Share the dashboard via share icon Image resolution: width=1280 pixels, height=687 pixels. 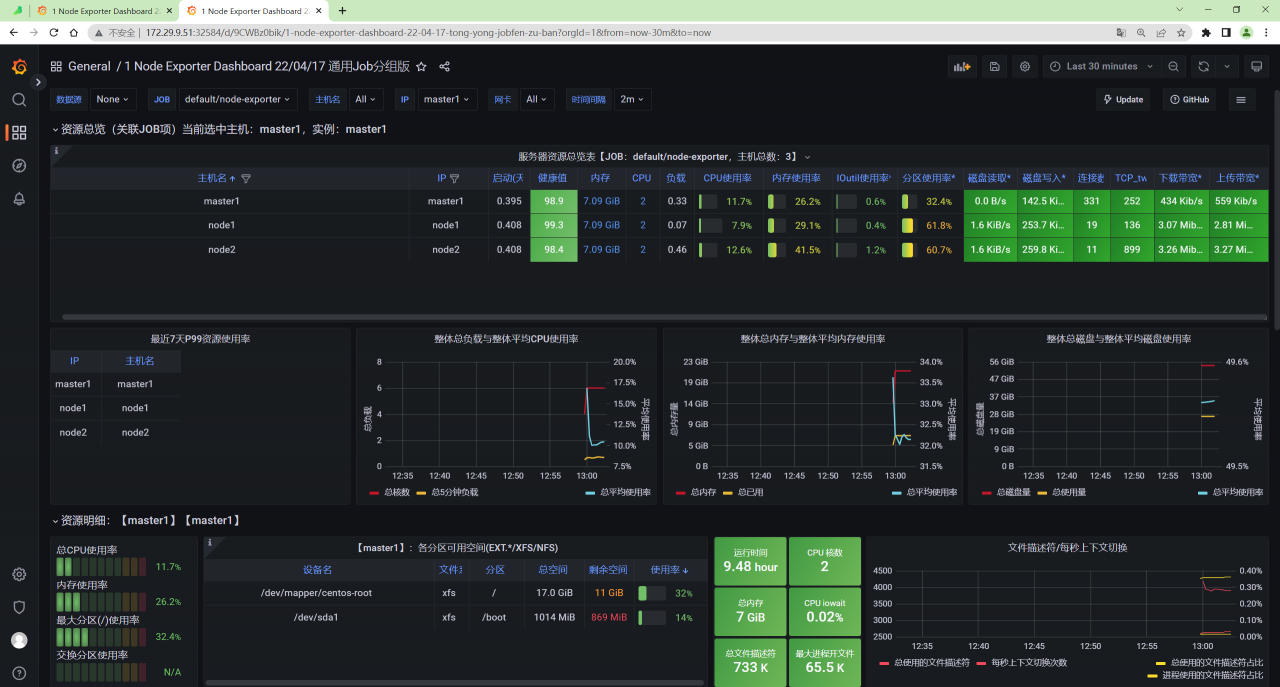(x=445, y=67)
